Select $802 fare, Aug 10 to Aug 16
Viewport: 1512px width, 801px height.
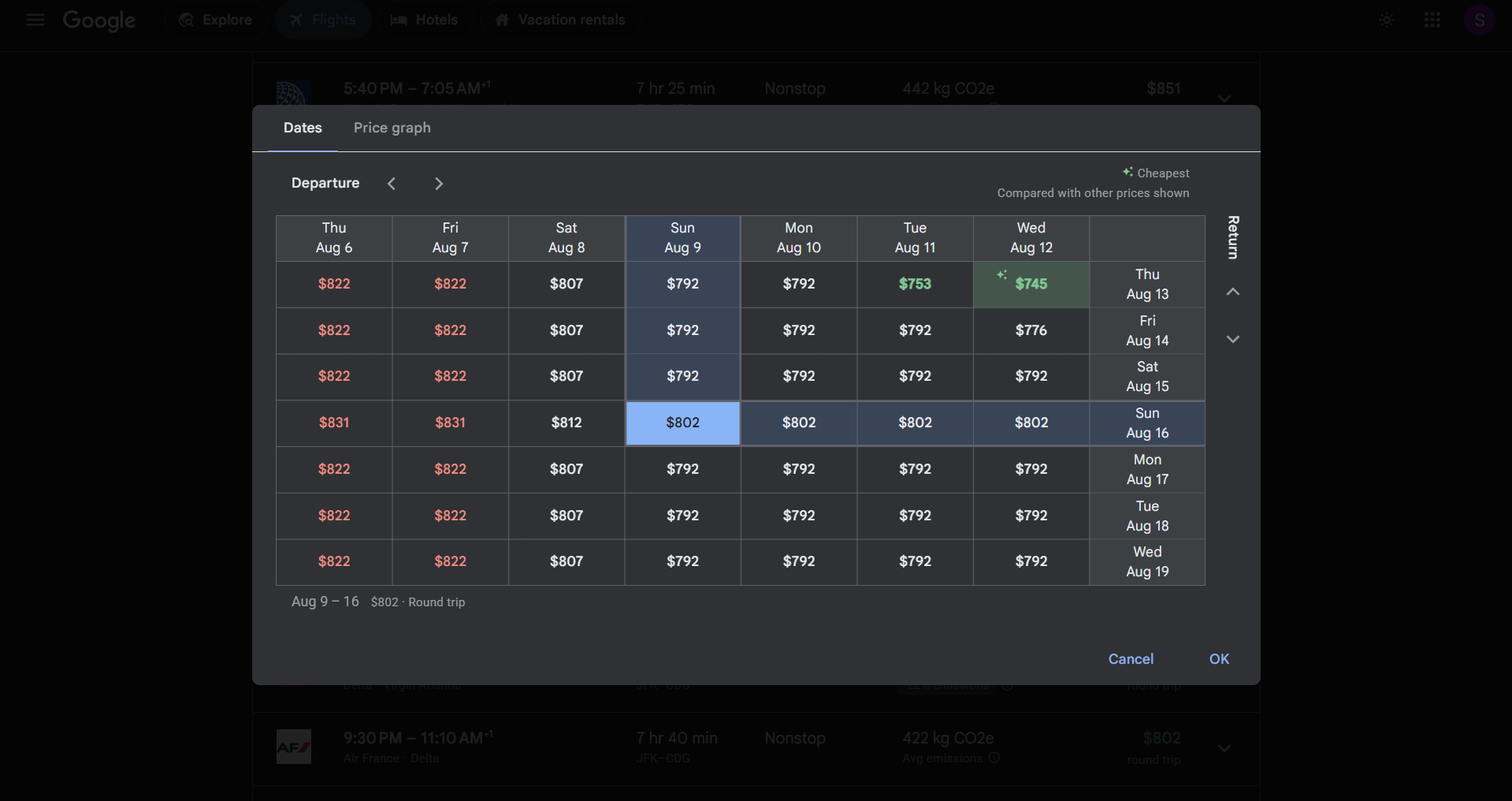coord(799,423)
